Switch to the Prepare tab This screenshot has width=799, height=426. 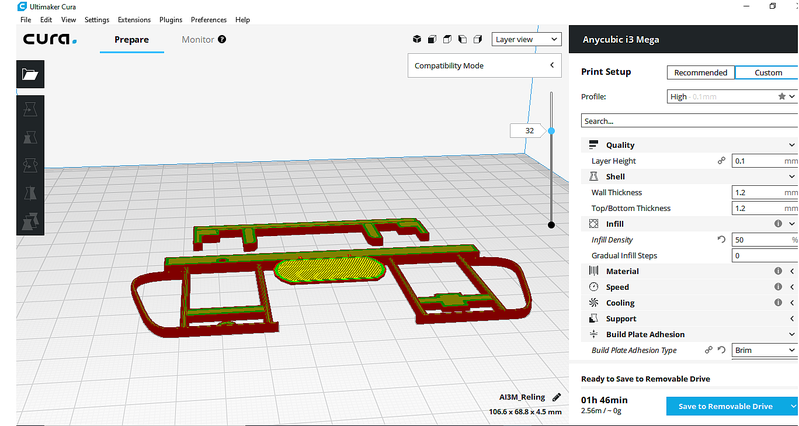tap(131, 40)
